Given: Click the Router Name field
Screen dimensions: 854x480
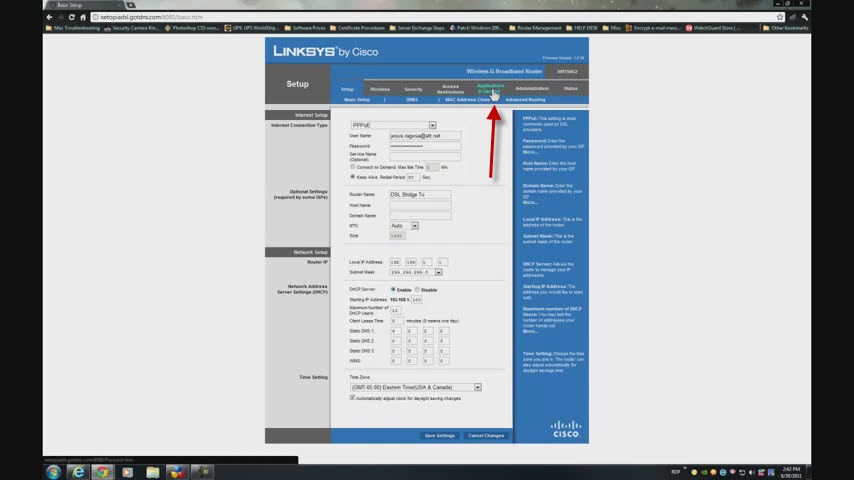Looking at the screenshot, I should coord(420,195).
